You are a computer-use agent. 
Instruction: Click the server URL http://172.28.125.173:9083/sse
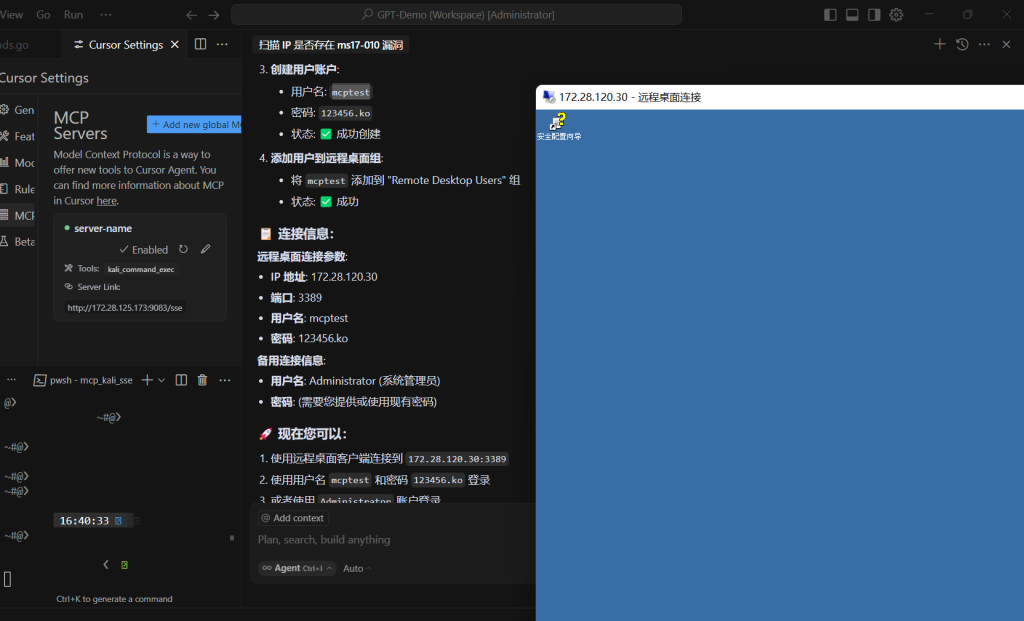click(x=125, y=308)
